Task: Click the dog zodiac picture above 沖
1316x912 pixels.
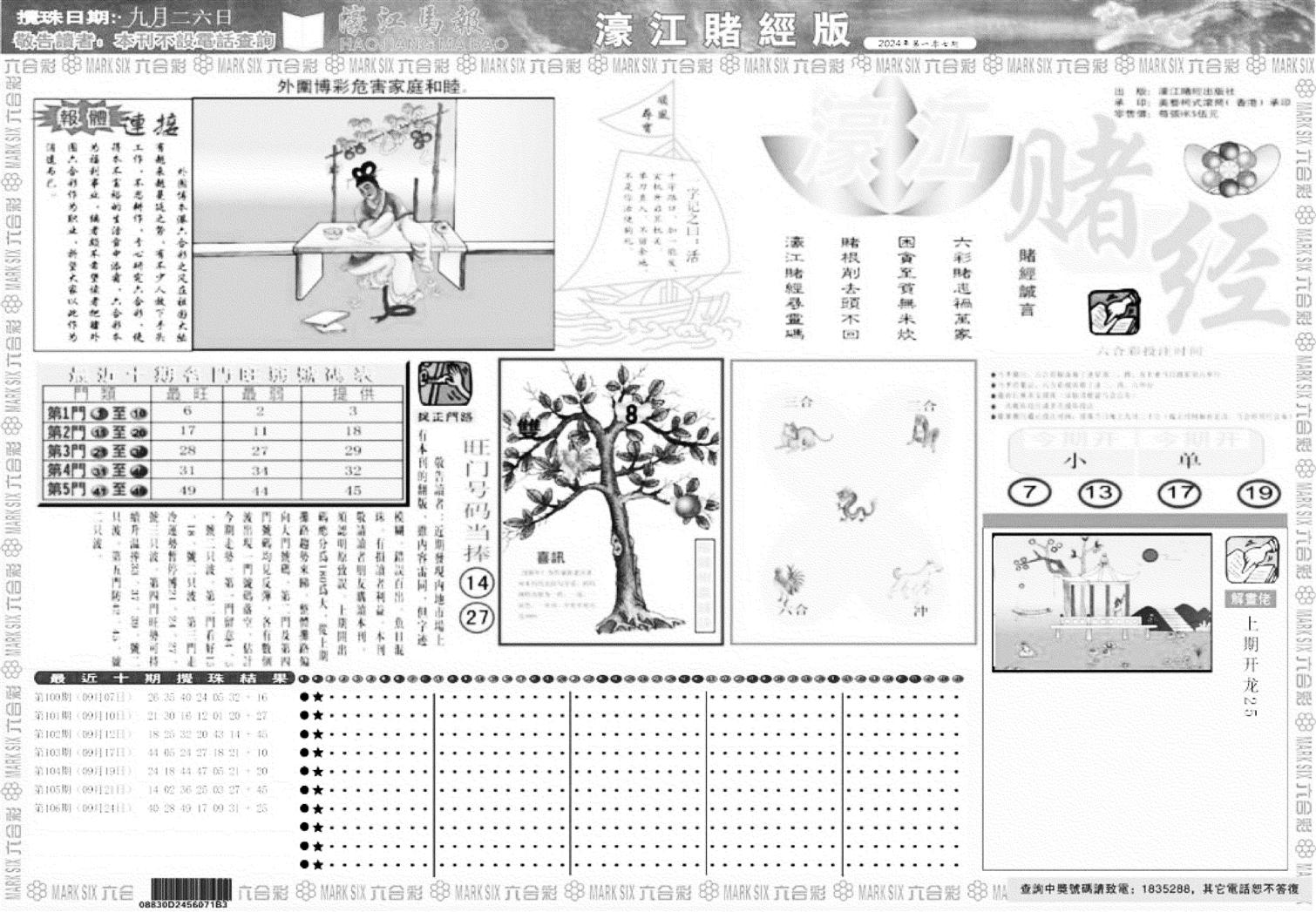Action: 915,579
